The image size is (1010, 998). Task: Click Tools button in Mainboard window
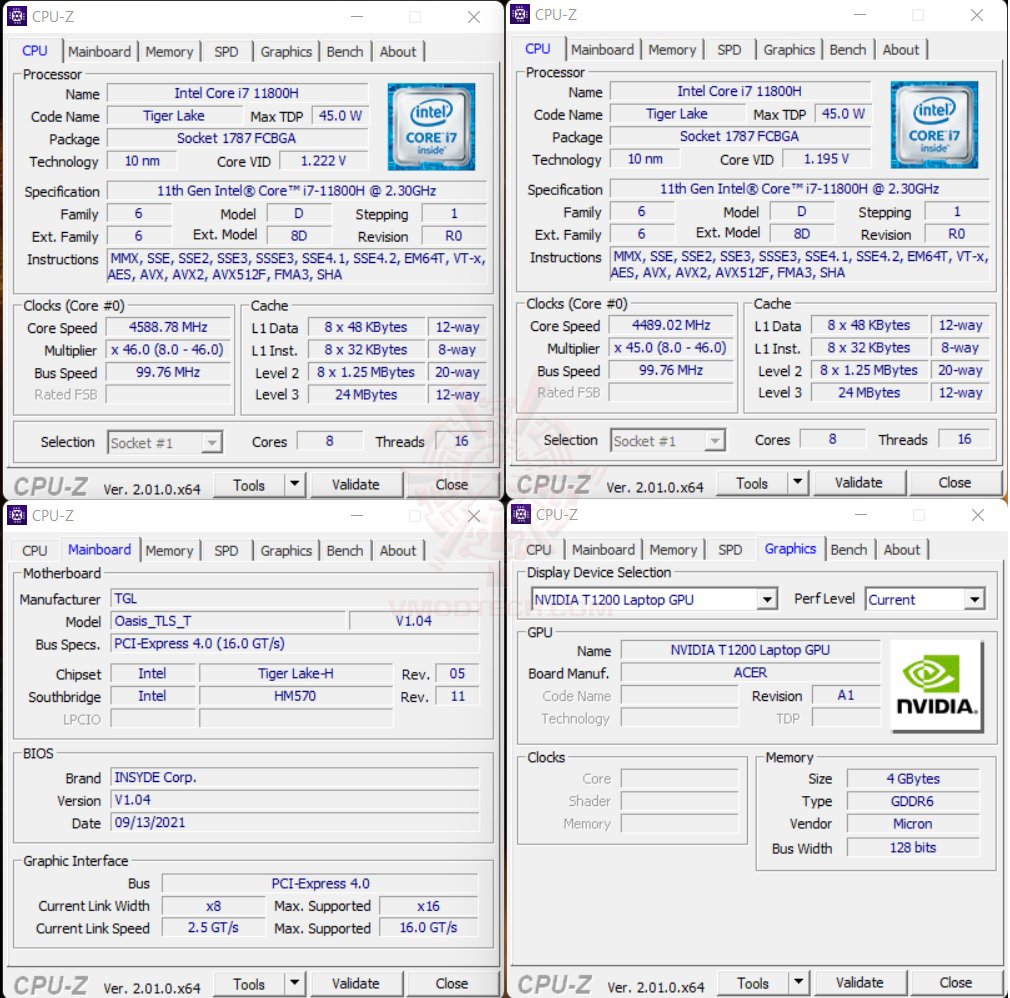[249, 984]
